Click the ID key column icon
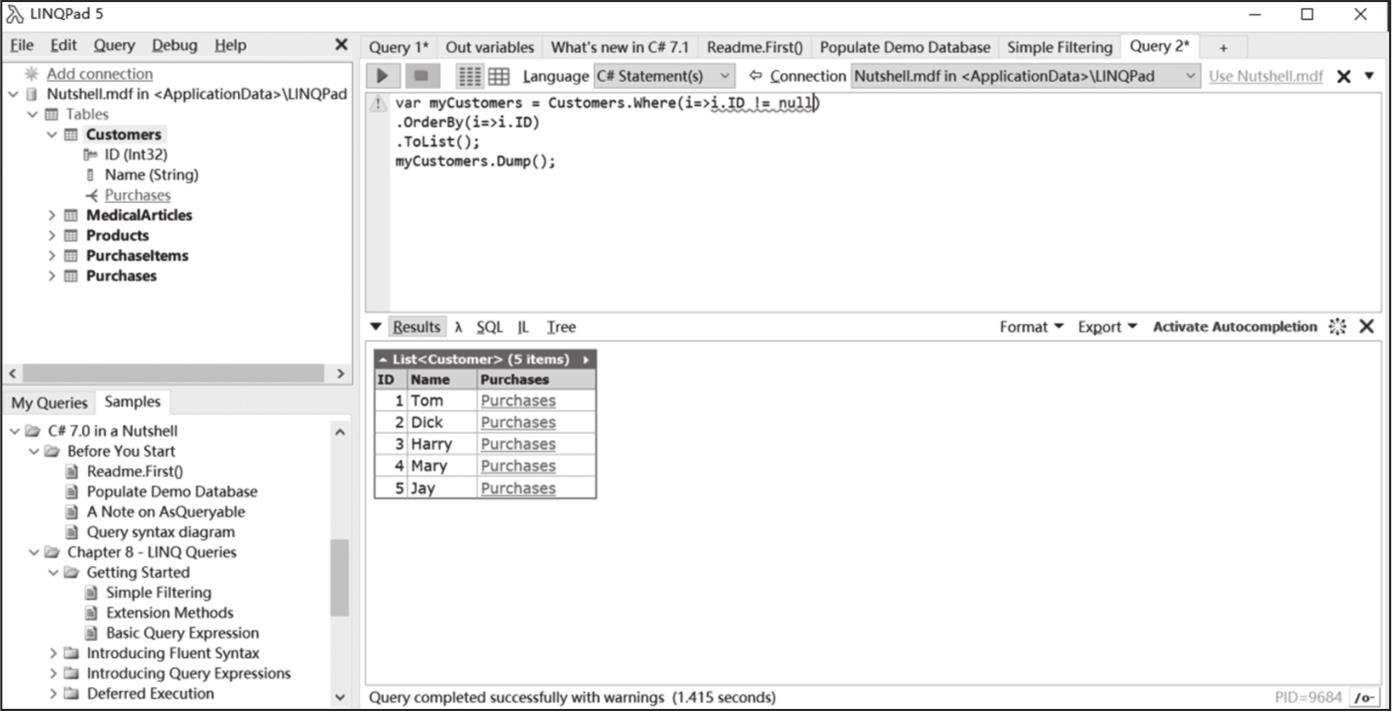Screen dimensions: 1392x712 91,154
